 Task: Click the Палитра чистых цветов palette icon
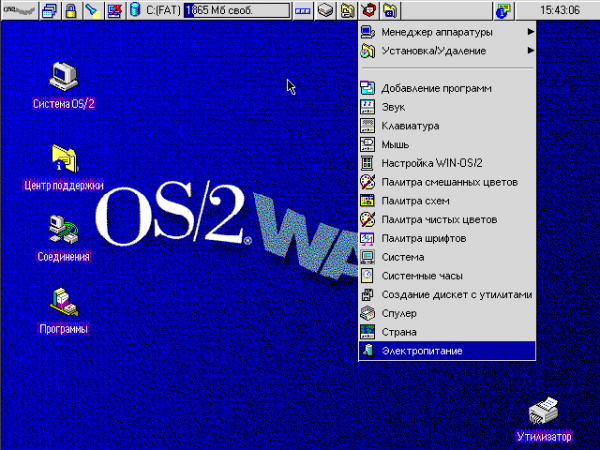[368, 220]
